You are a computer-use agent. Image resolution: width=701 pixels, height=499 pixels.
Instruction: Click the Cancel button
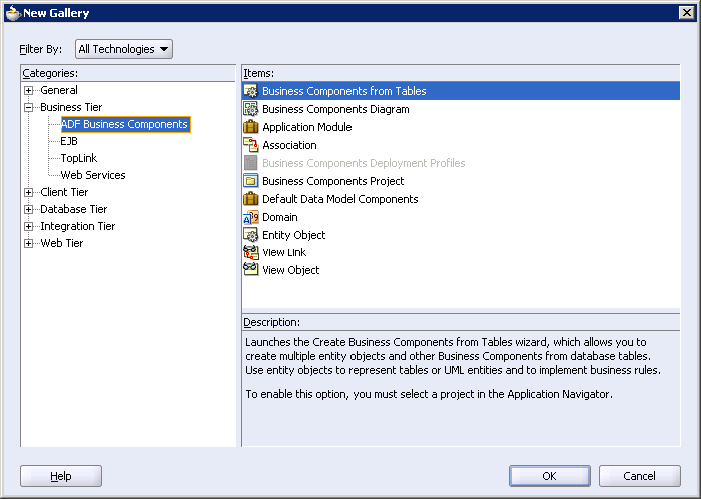pos(640,476)
